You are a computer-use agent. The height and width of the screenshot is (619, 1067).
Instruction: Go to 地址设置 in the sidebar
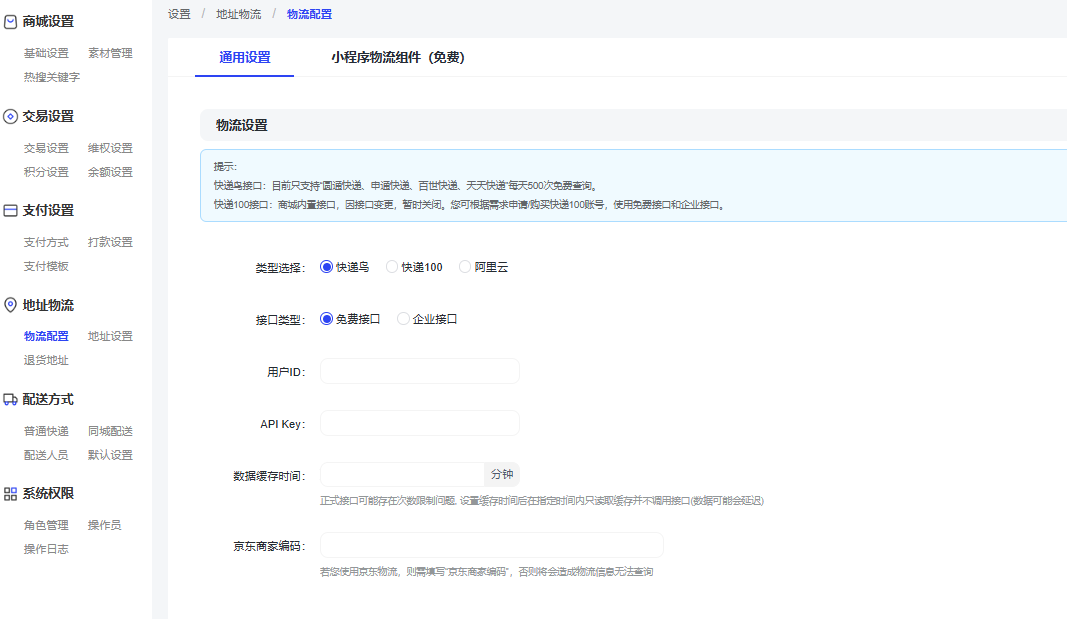(110, 336)
